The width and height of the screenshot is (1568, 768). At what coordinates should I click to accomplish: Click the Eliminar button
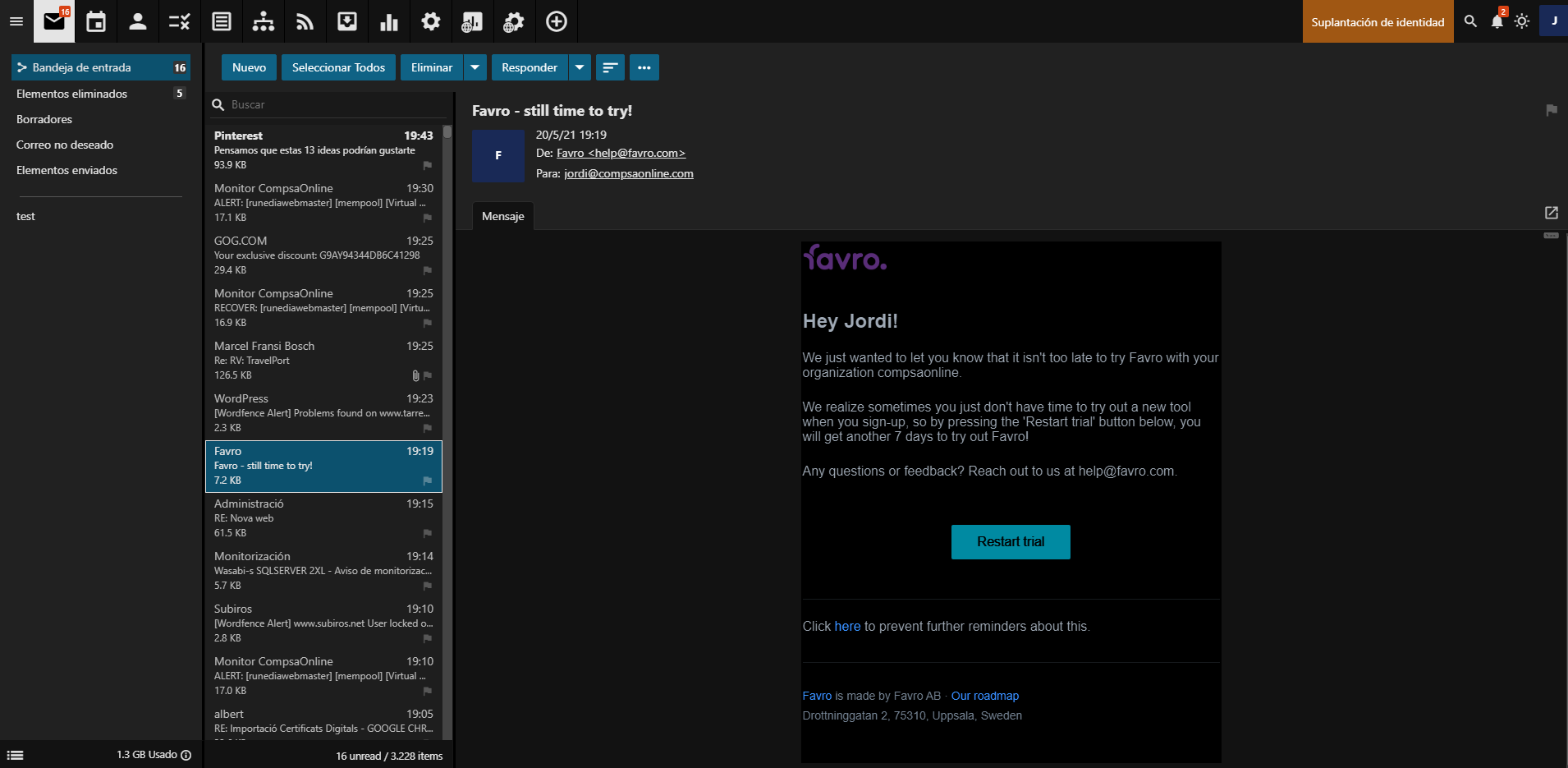[432, 67]
